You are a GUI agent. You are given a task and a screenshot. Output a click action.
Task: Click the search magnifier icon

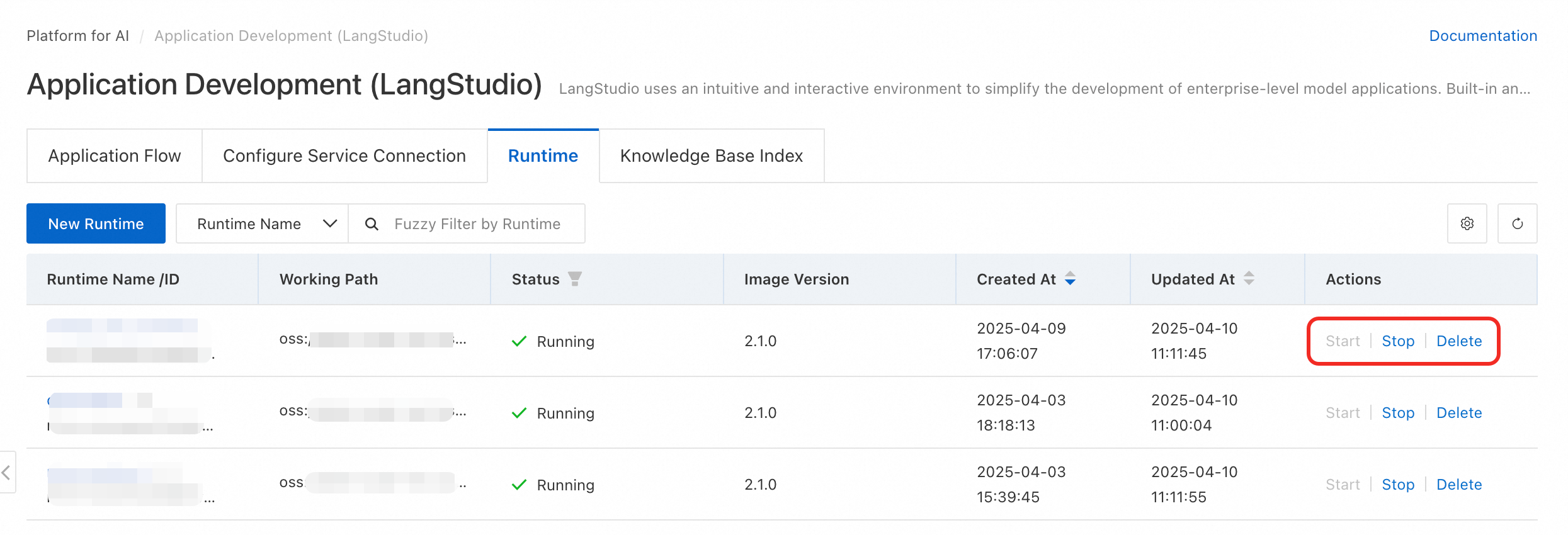(372, 224)
